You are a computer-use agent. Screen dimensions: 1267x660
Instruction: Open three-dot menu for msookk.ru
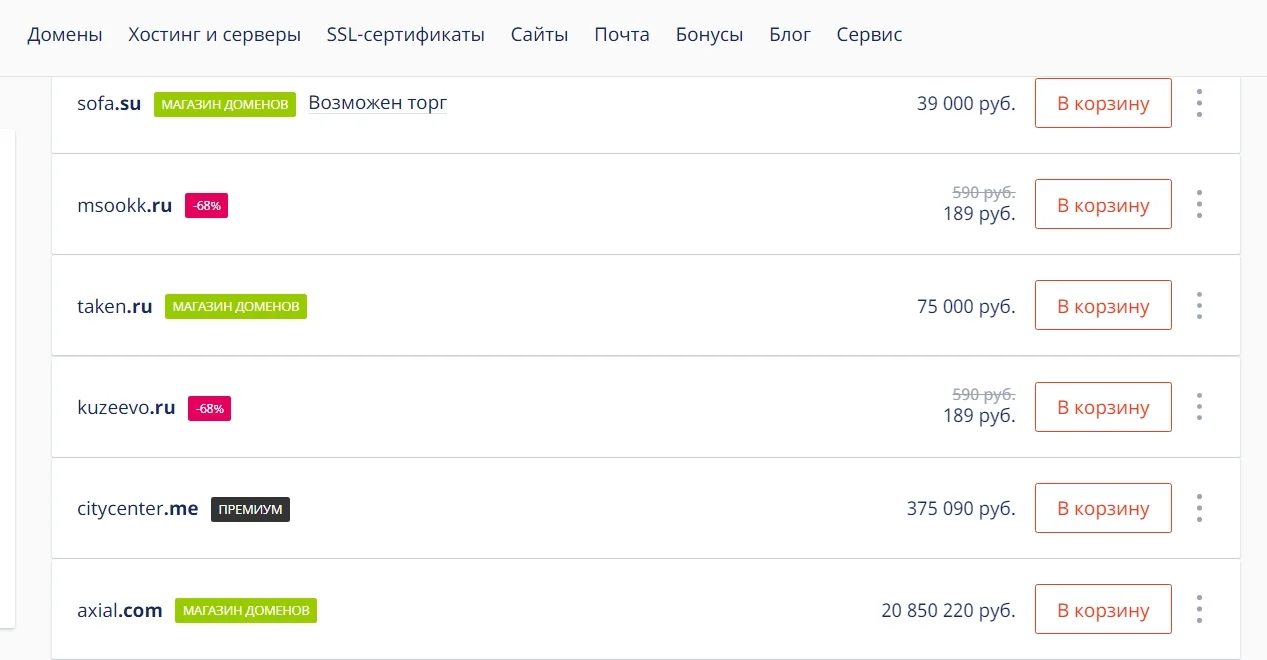[x=1199, y=204]
